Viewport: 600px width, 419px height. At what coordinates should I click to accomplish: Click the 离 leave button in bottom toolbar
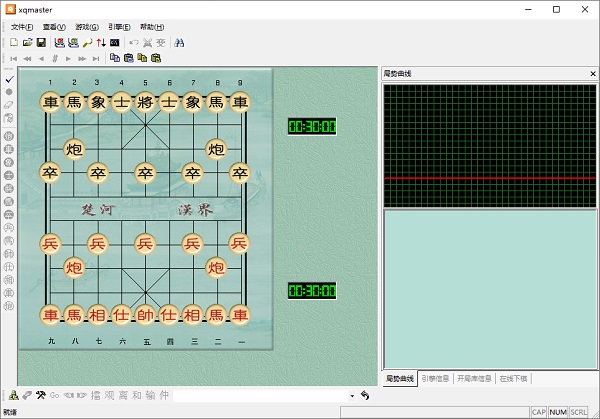(x=123, y=395)
